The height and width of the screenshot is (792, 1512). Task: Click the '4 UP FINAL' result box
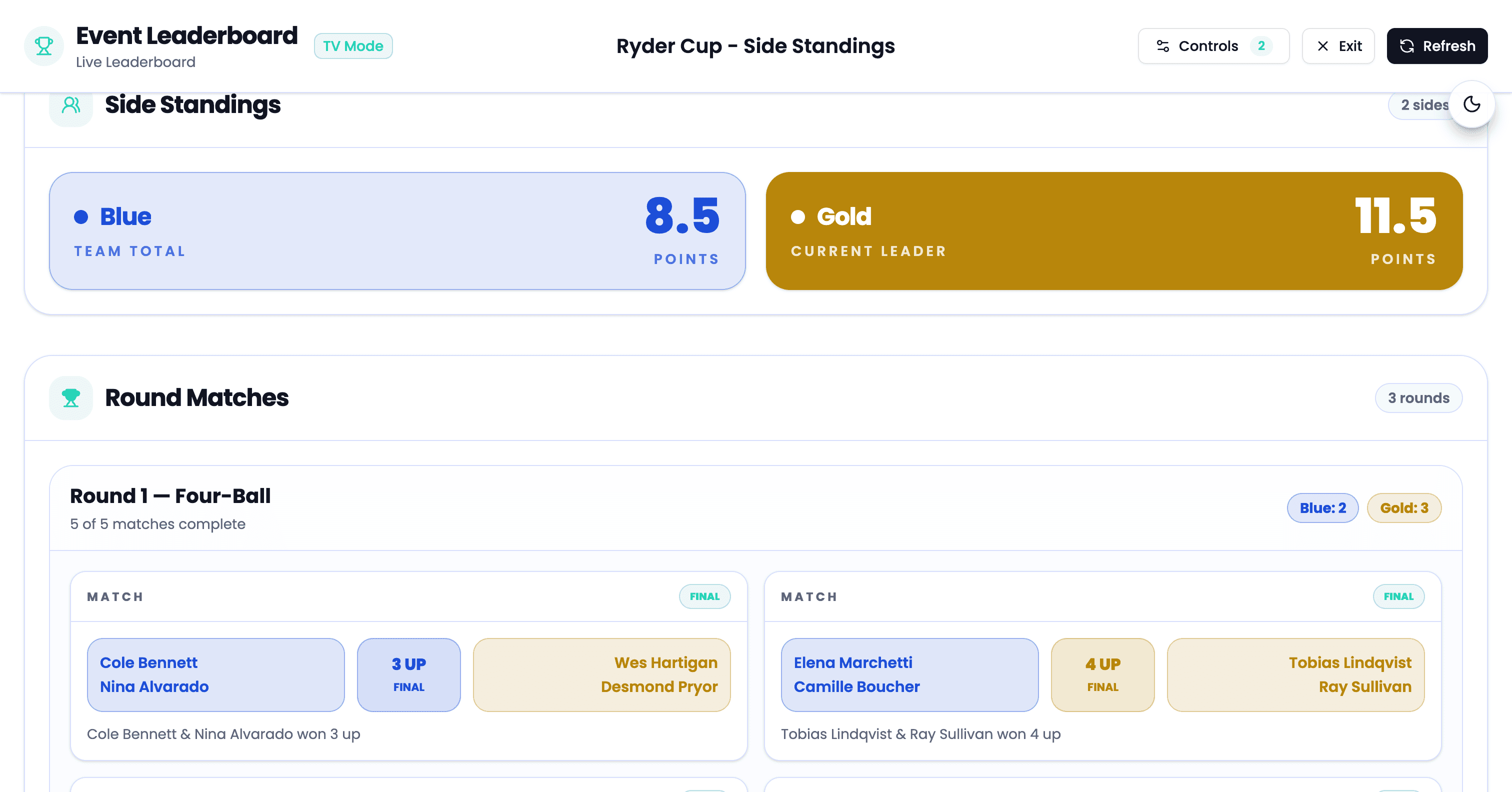coord(1103,674)
